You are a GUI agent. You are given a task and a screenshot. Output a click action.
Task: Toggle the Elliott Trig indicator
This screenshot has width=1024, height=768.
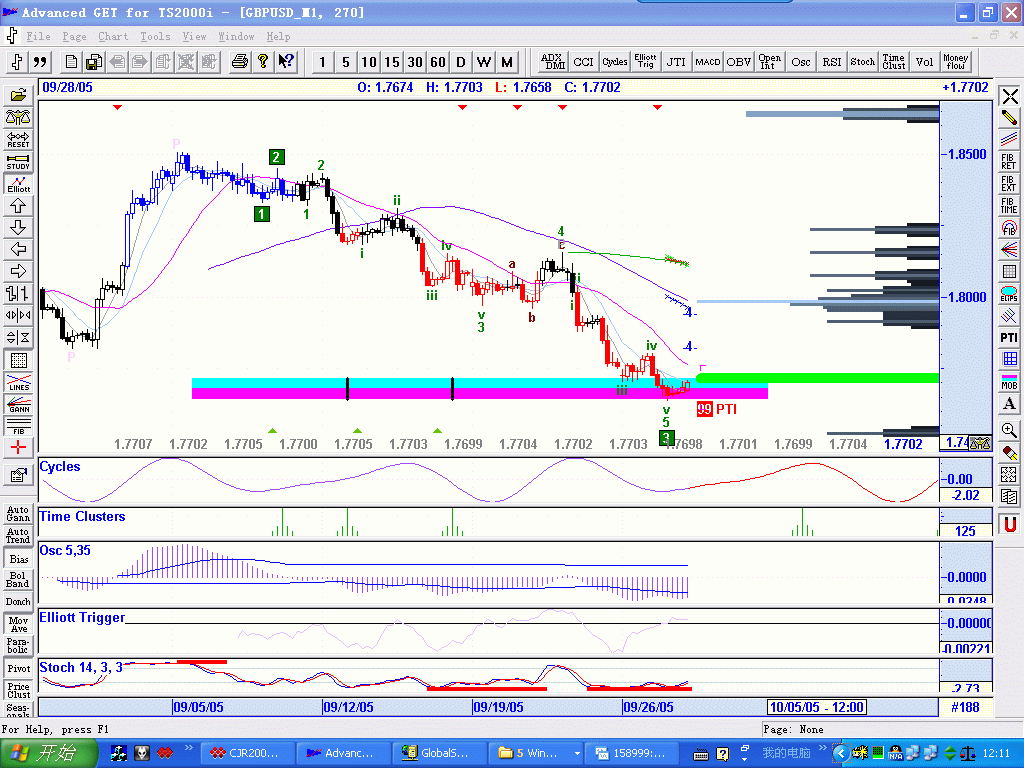[x=645, y=62]
